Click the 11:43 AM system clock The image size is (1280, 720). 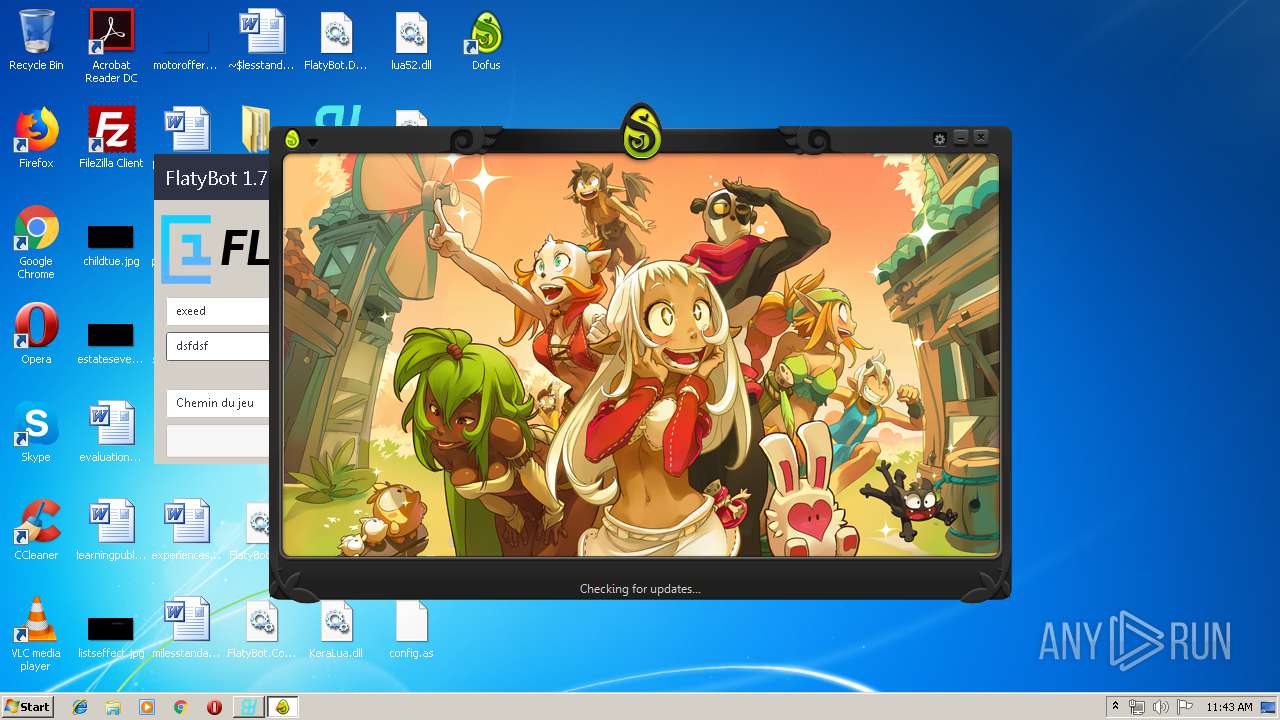point(1229,707)
